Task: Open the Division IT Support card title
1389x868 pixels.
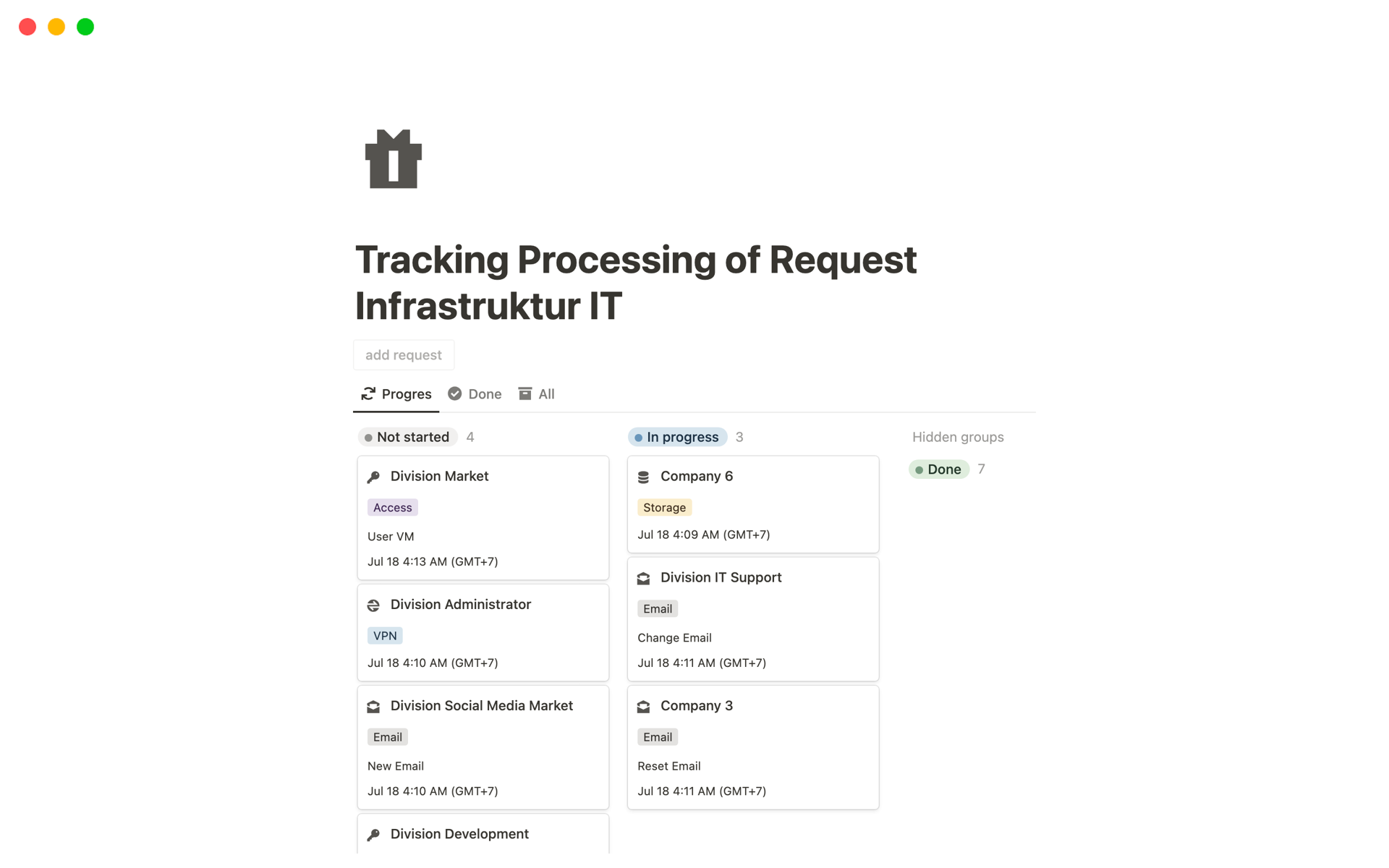Action: tap(721, 577)
